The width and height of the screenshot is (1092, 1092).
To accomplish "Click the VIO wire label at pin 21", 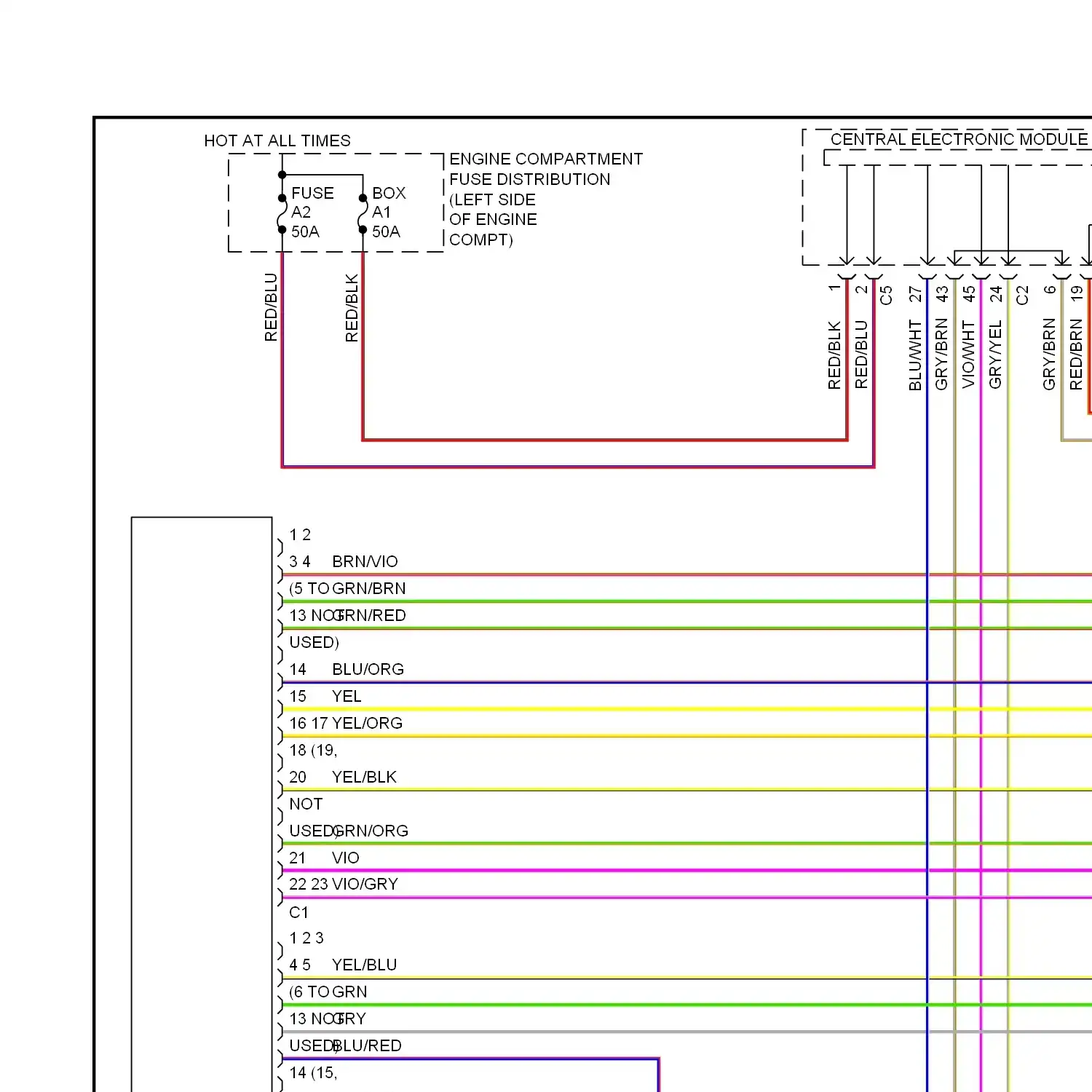I will point(346,858).
